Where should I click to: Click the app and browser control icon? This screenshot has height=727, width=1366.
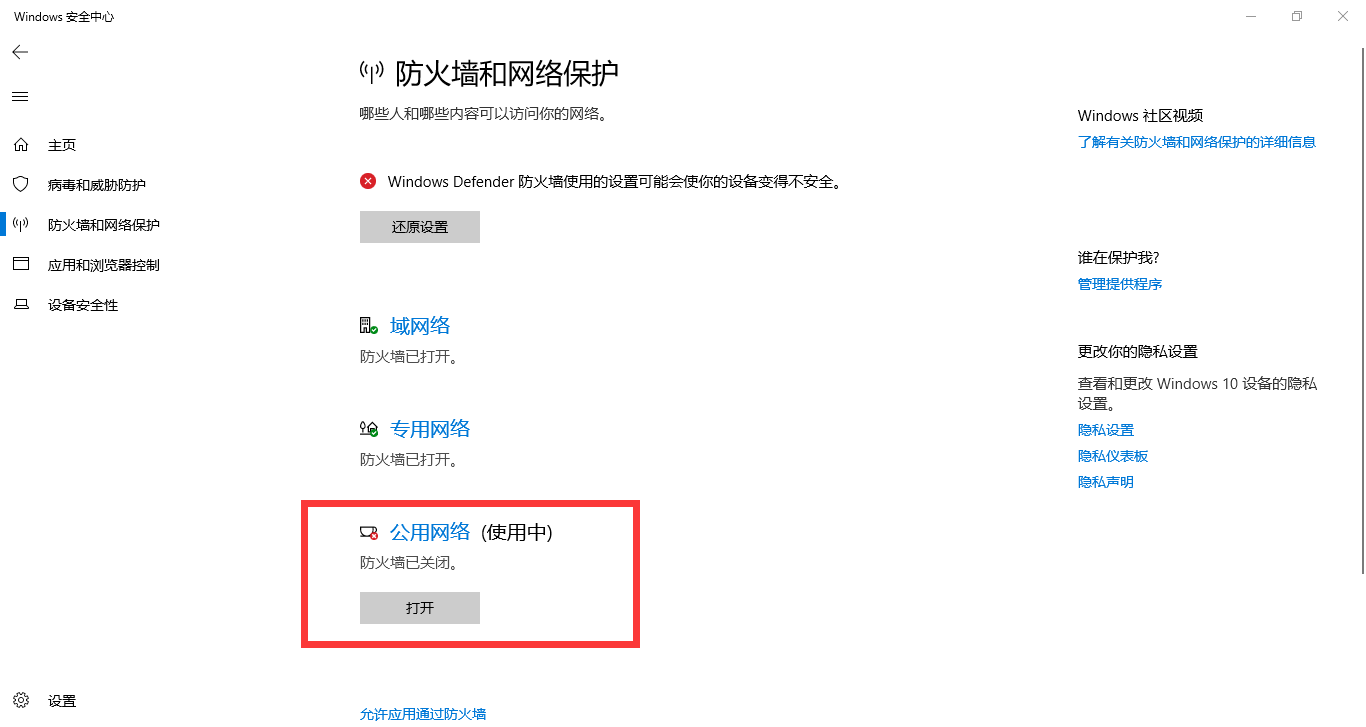point(20,265)
